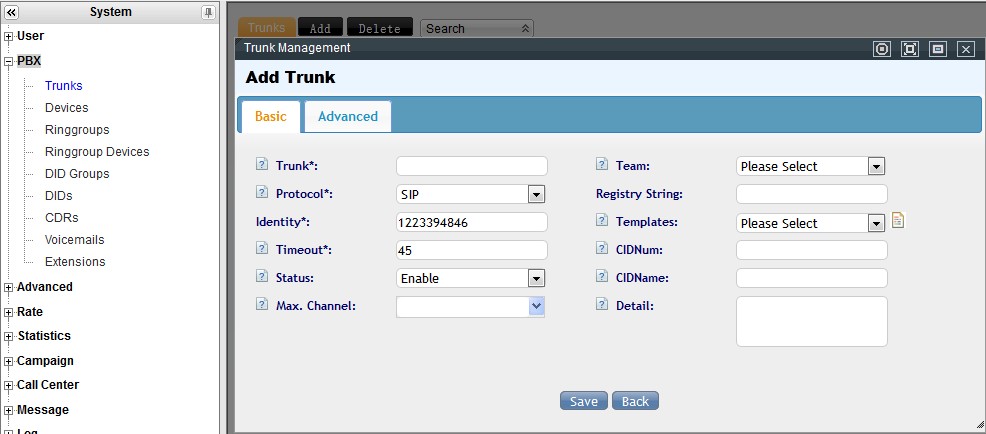Expand the Call Center tree node
This screenshot has height=434, width=986.
[9, 385]
